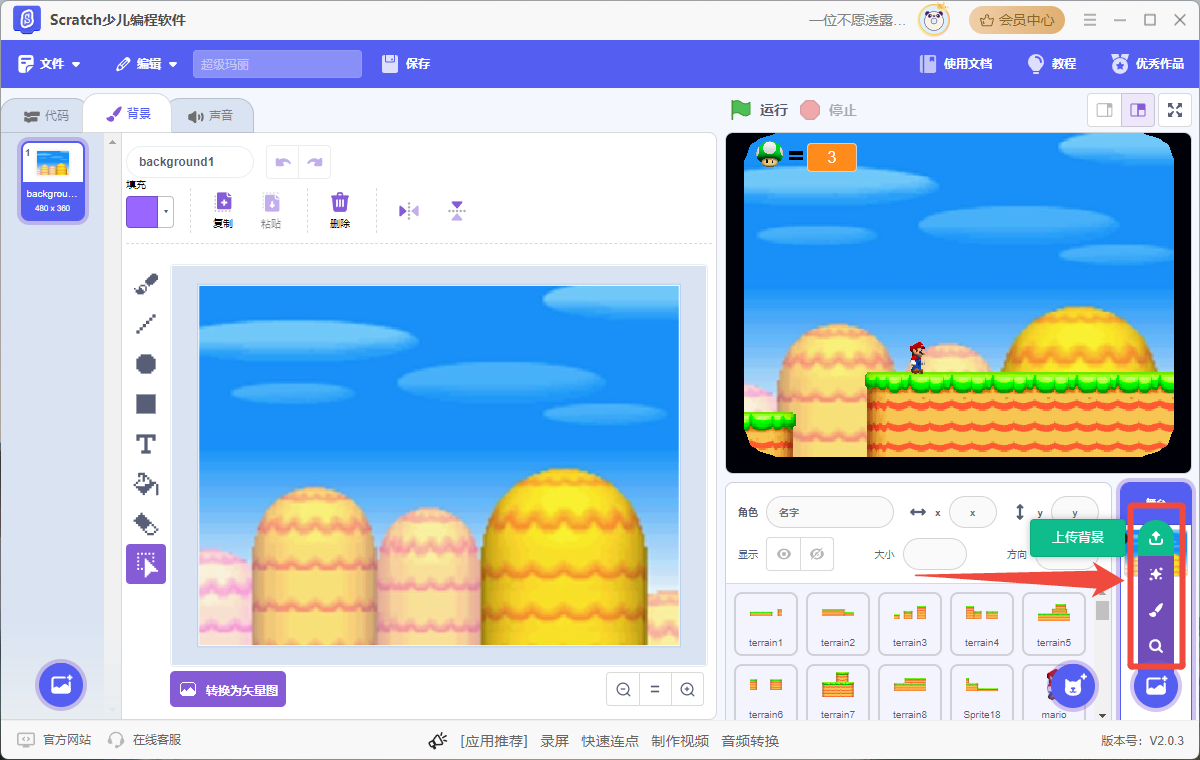Viewport: 1200px width, 760px height.
Task: Open the title bar hamburger menu
Action: tap(1090, 20)
